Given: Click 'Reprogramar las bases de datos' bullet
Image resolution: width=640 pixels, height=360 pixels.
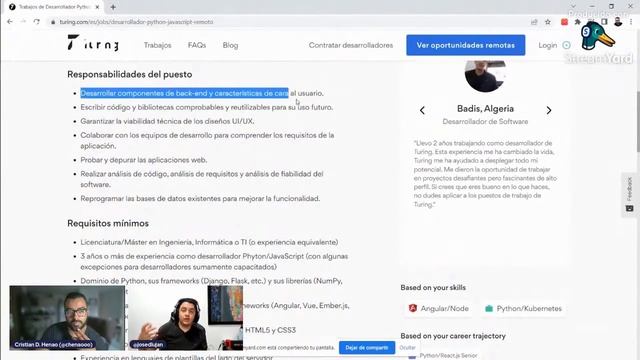Looking at the screenshot, I should [x=200, y=198].
